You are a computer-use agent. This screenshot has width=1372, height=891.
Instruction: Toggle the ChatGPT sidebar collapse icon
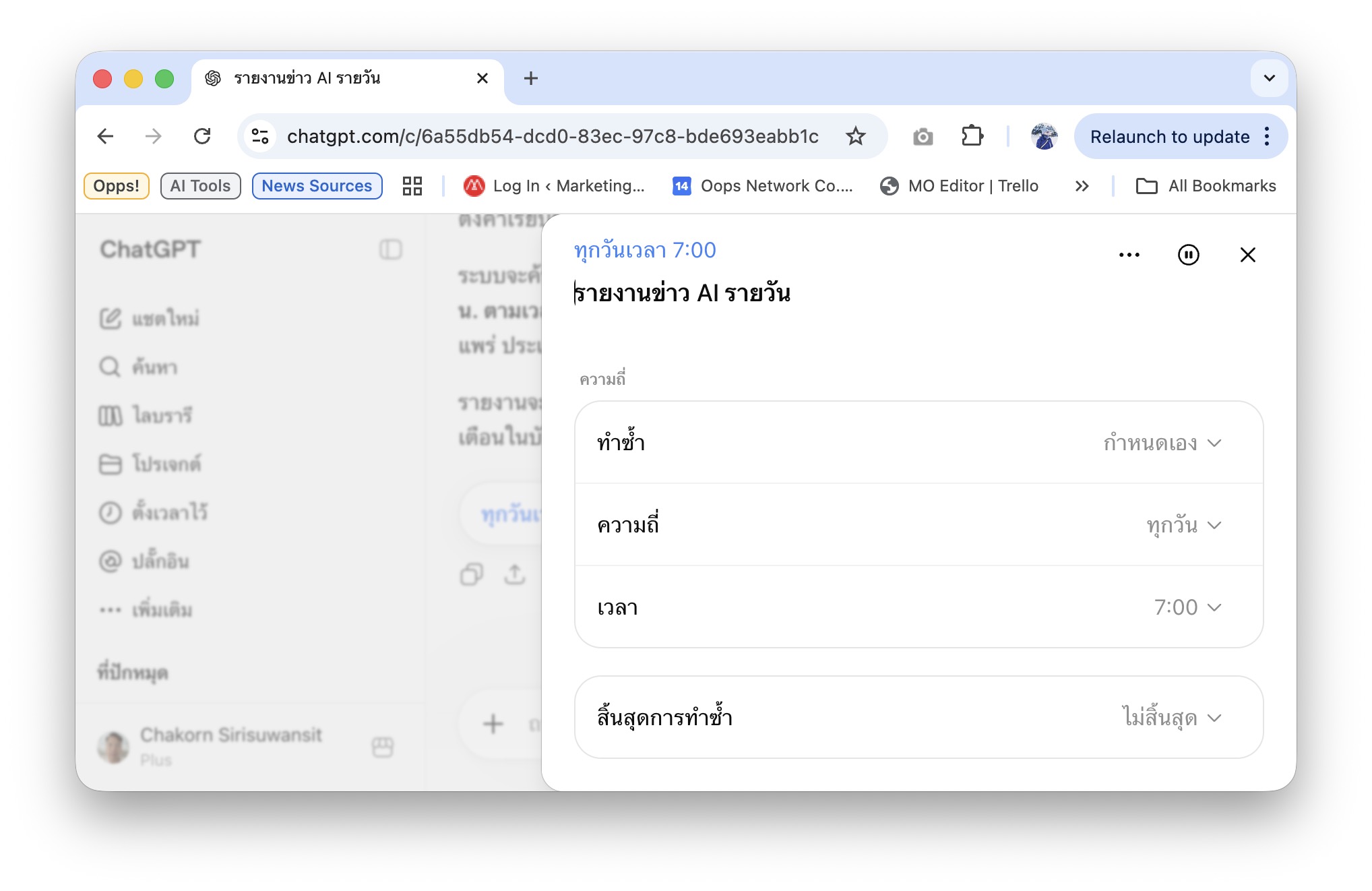point(391,249)
